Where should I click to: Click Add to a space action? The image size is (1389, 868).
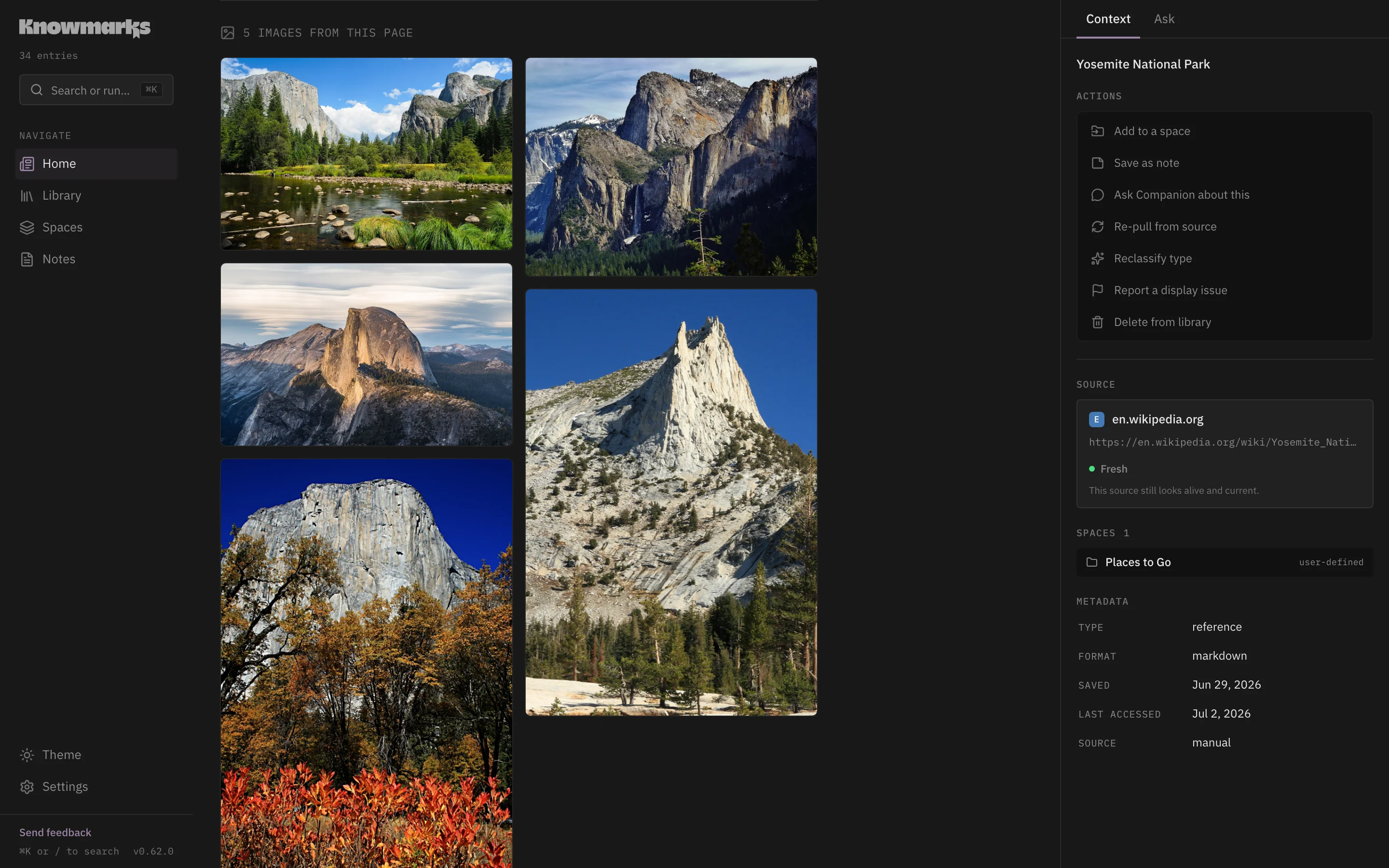click(1225, 132)
